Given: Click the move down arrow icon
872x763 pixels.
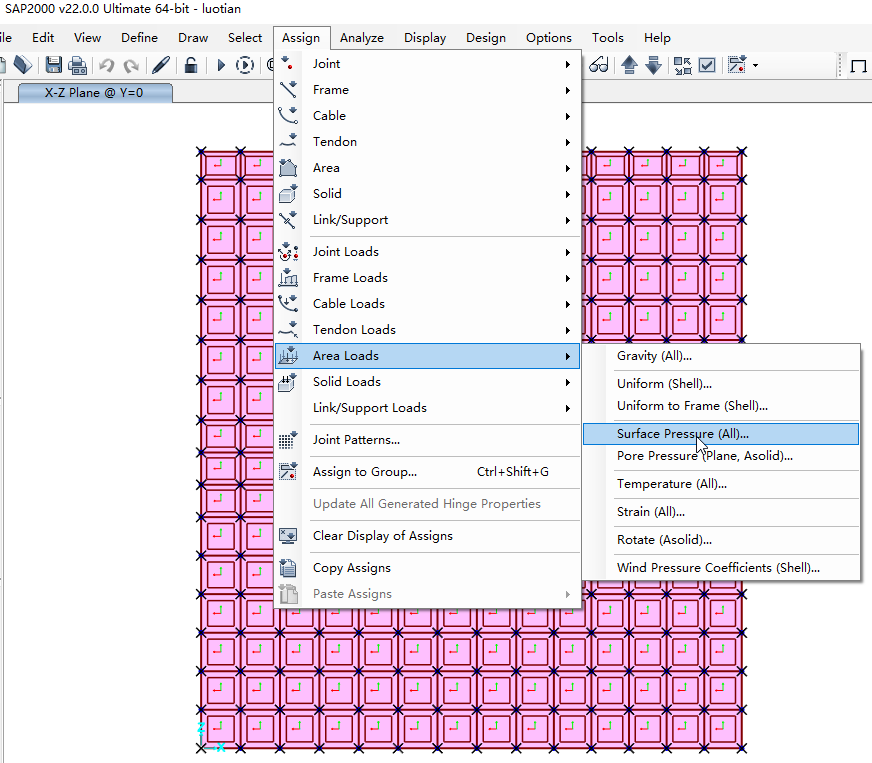Looking at the screenshot, I should [x=653, y=65].
